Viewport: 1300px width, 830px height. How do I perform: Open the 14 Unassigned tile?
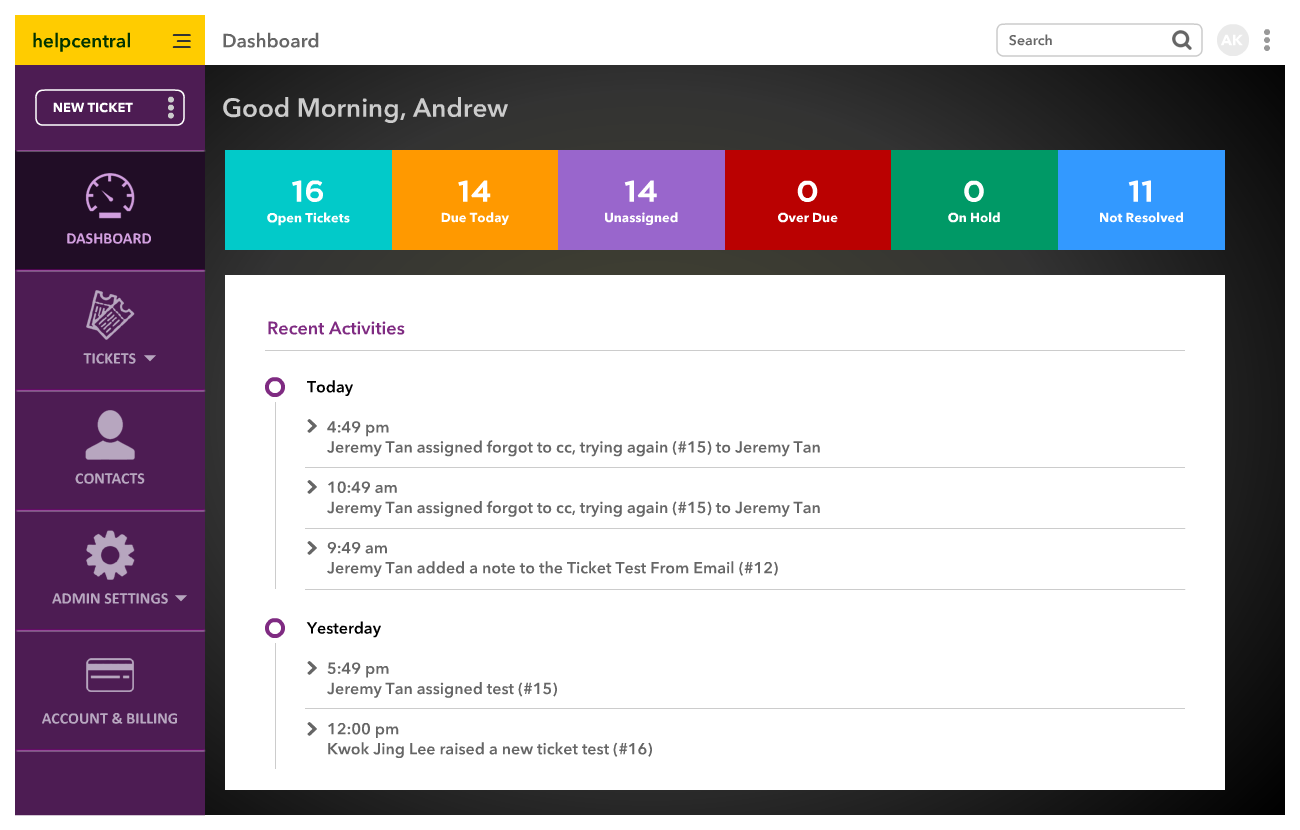(x=641, y=200)
